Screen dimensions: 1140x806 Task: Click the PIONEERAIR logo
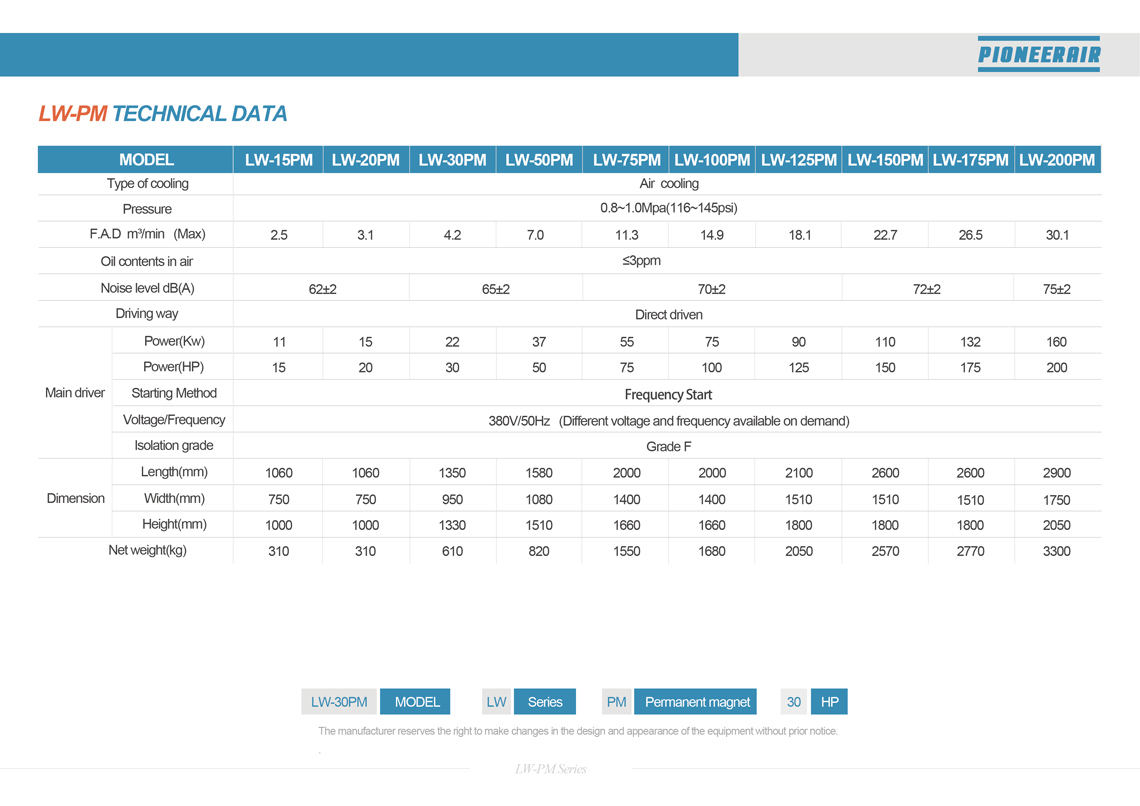click(1038, 54)
